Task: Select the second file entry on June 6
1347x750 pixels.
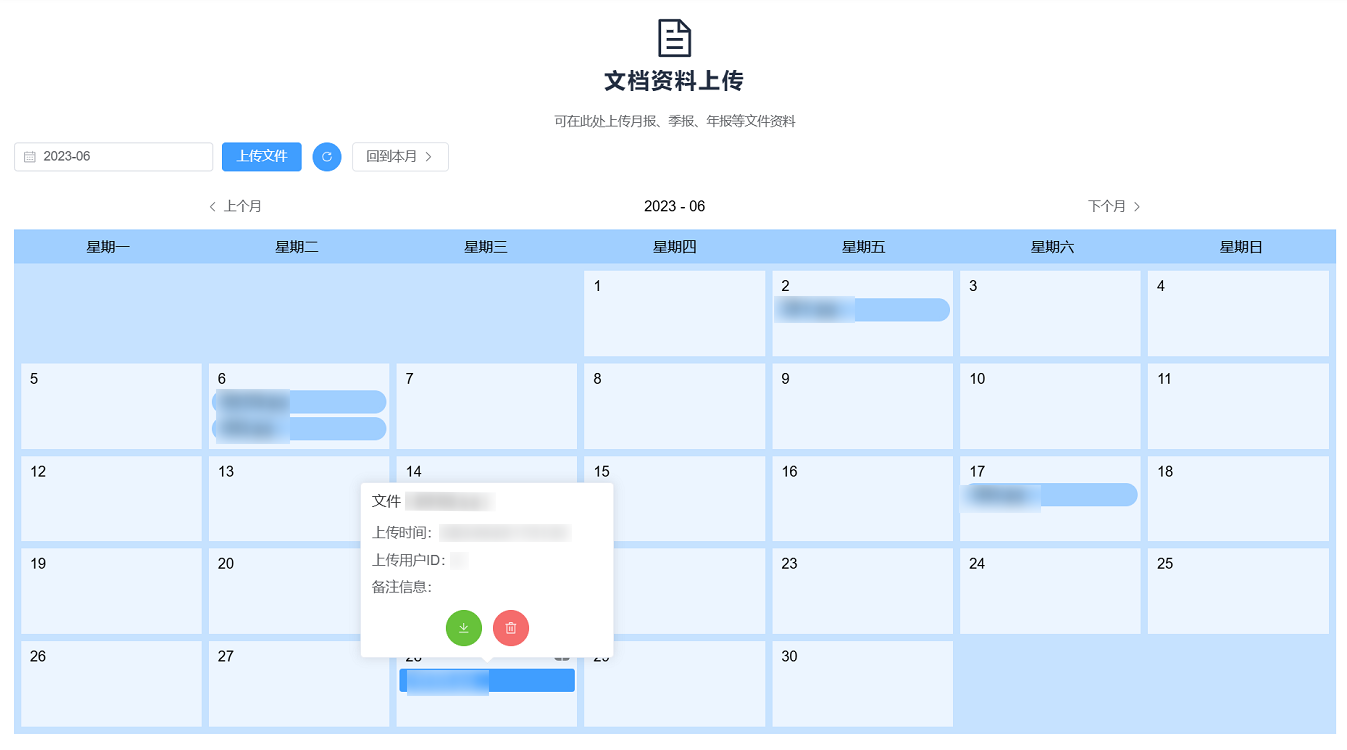Action: 298,430
